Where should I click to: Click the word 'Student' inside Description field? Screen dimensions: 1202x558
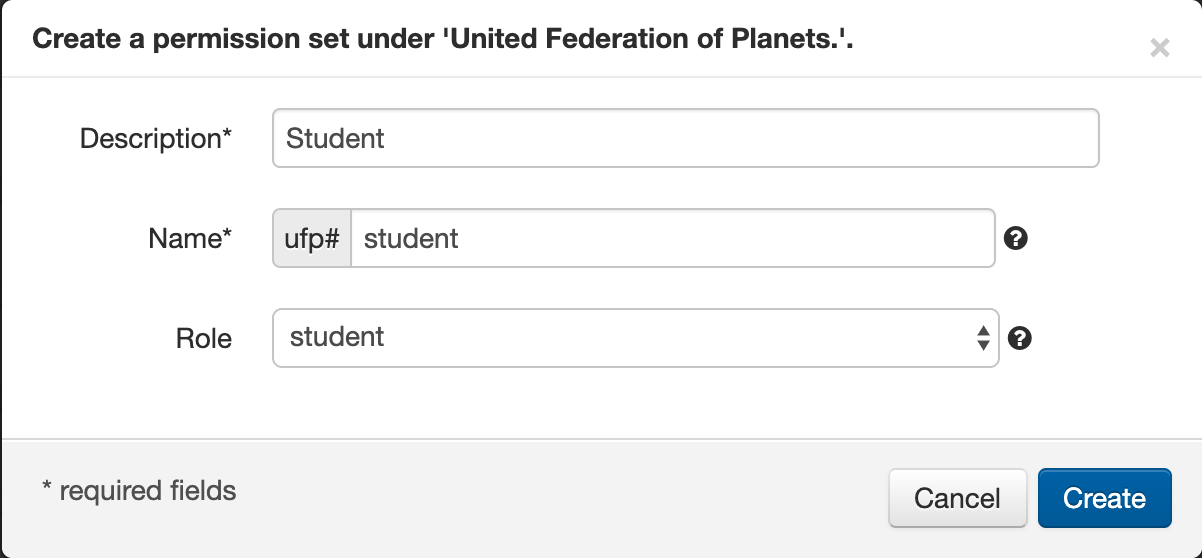point(335,138)
